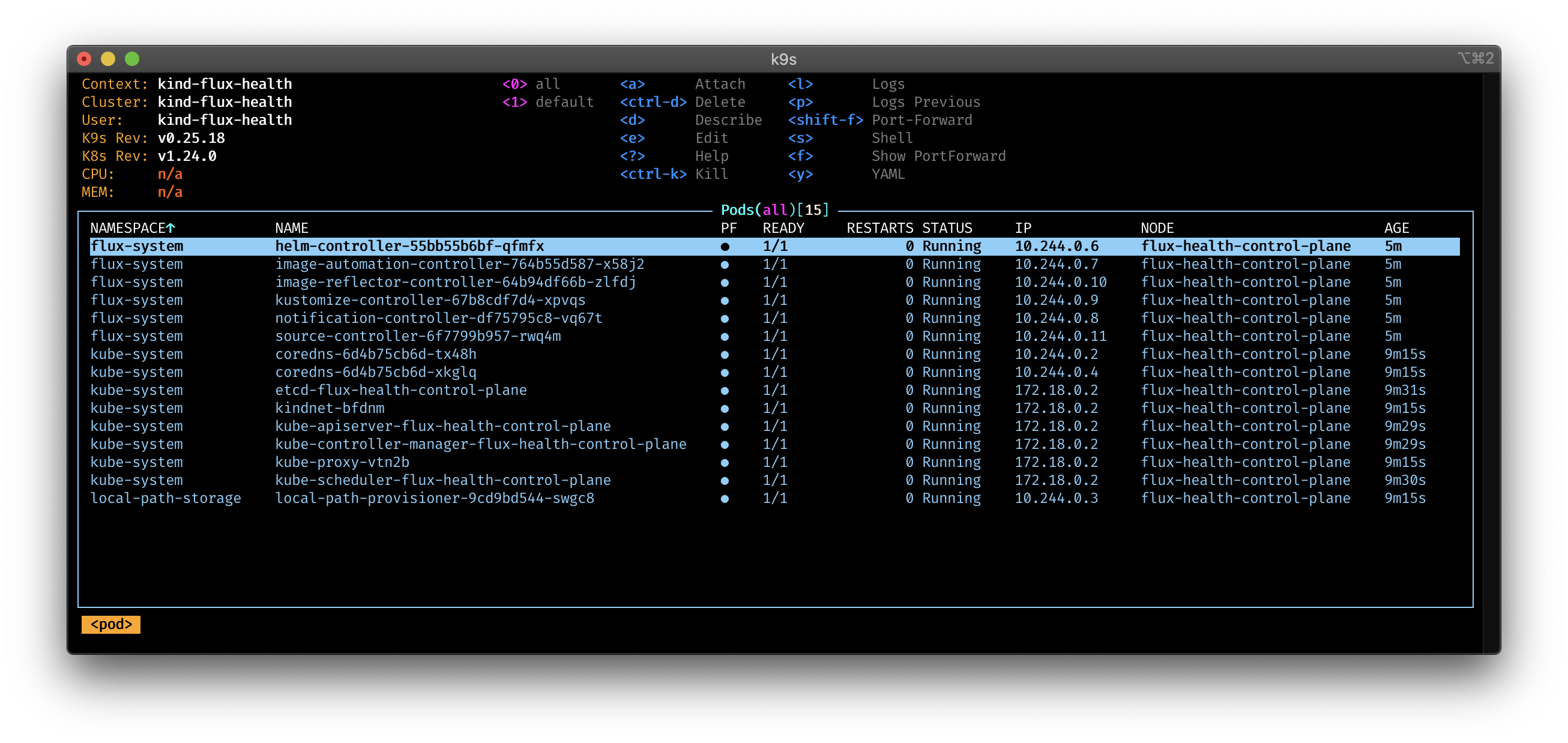Click the K9s Rev value v0.25.18

click(x=191, y=138)
